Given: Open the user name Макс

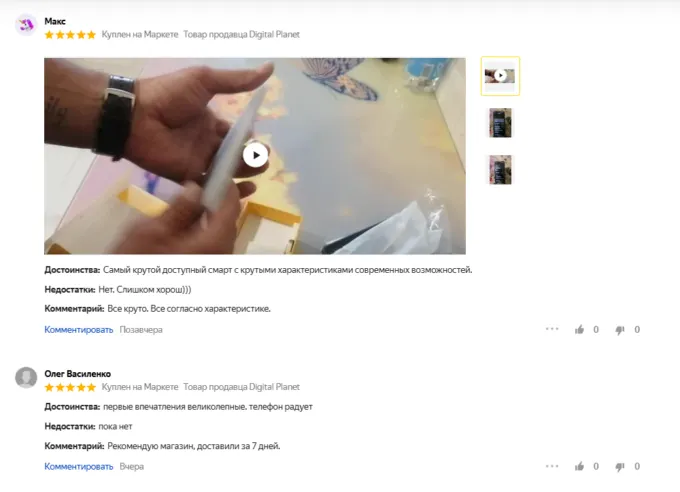Looking at the screenshot, I should 55,21.
